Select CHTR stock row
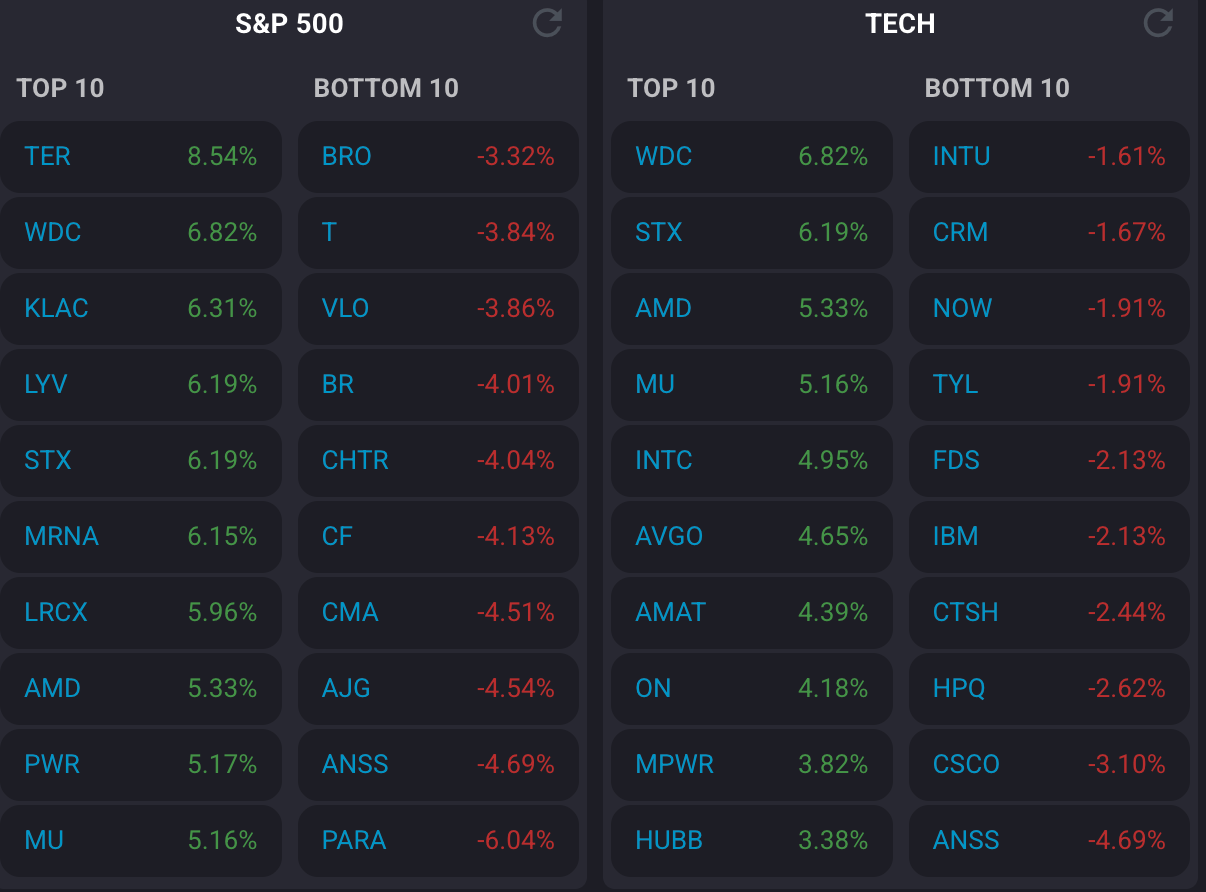The width and height of the screenshot is (1206, 892). point(356,461)
